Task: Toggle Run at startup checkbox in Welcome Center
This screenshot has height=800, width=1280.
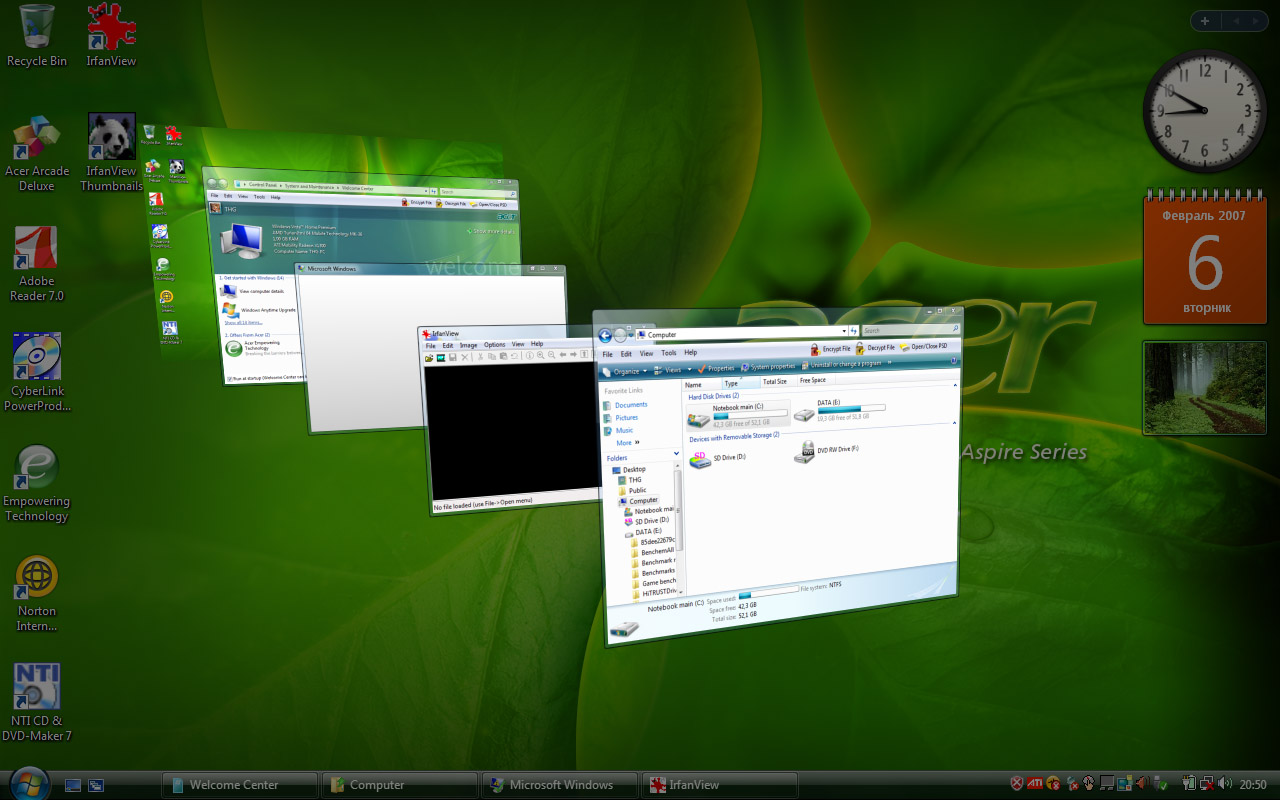Action: tap(230, 379)
